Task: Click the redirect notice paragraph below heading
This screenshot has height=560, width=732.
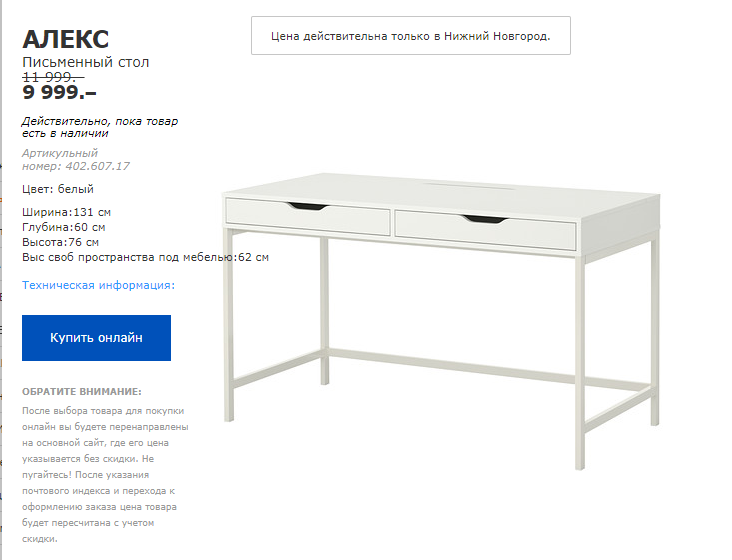Action: (x=105, y=475)
